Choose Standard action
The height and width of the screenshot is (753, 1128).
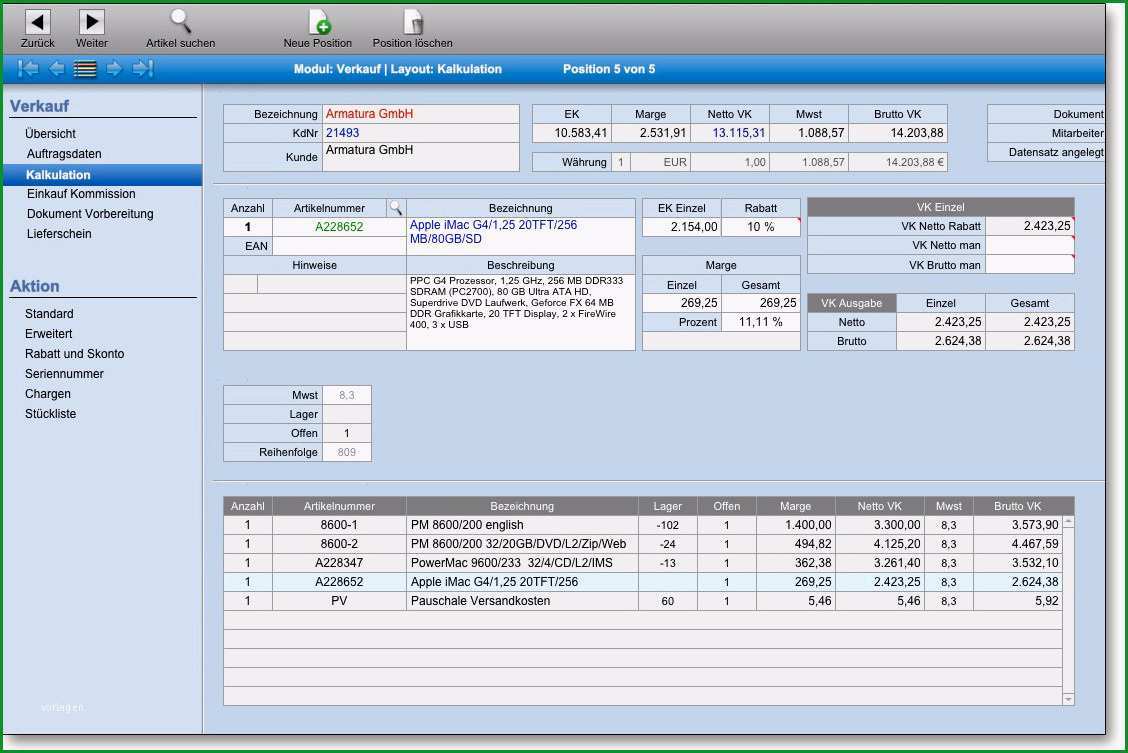coord(49,314)
